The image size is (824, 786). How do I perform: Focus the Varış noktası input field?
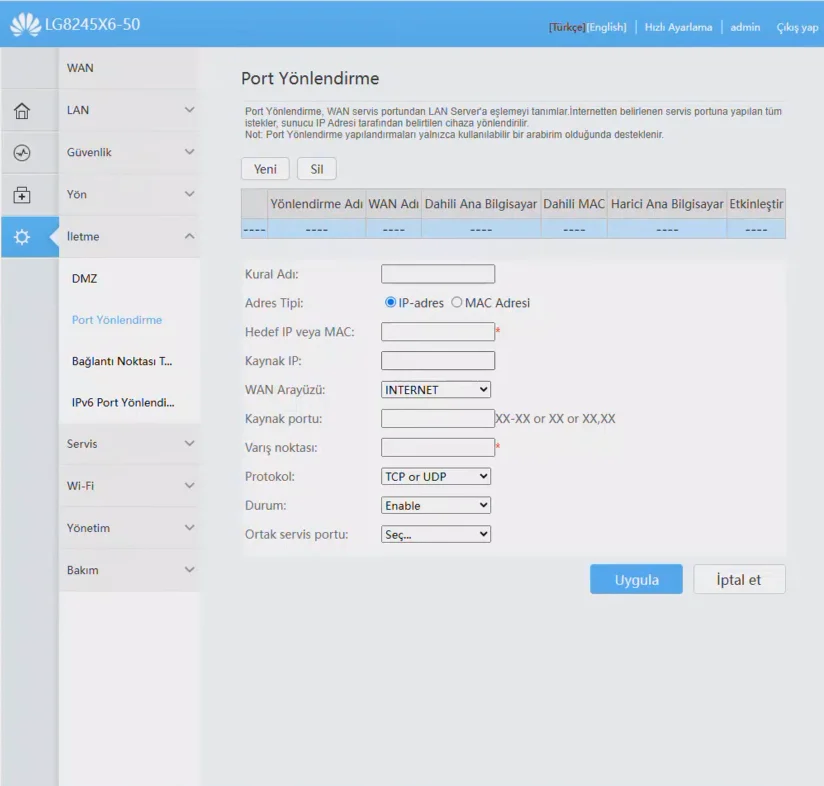click(x=438, y=447)
